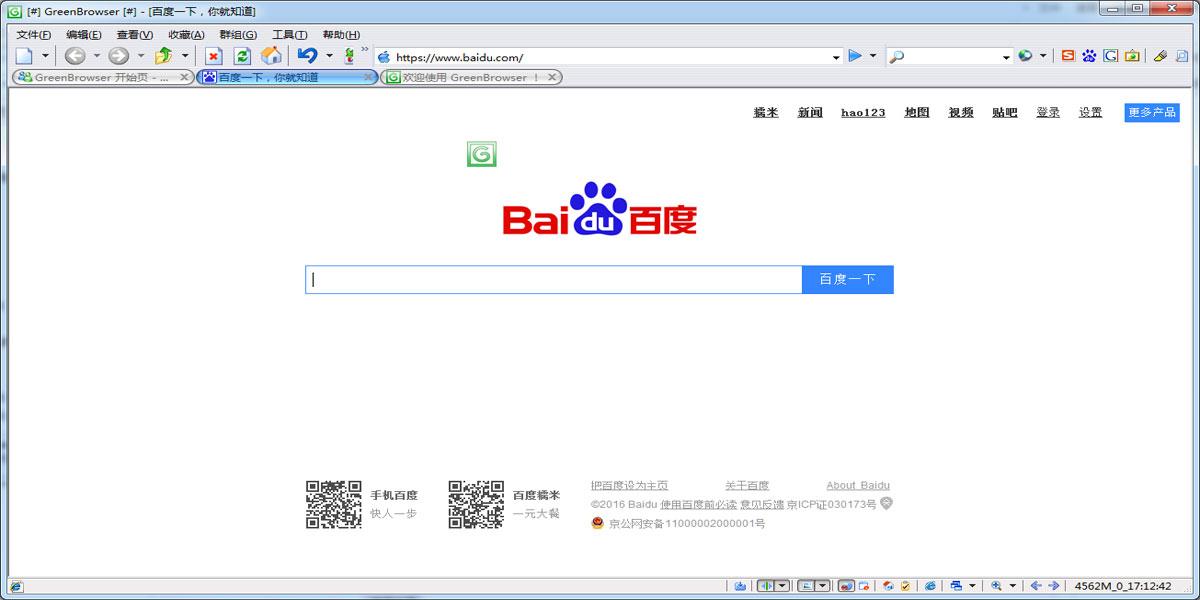The image size is (1200, 600).
Task: Click the hao123 link
Action: click(862, 112)
